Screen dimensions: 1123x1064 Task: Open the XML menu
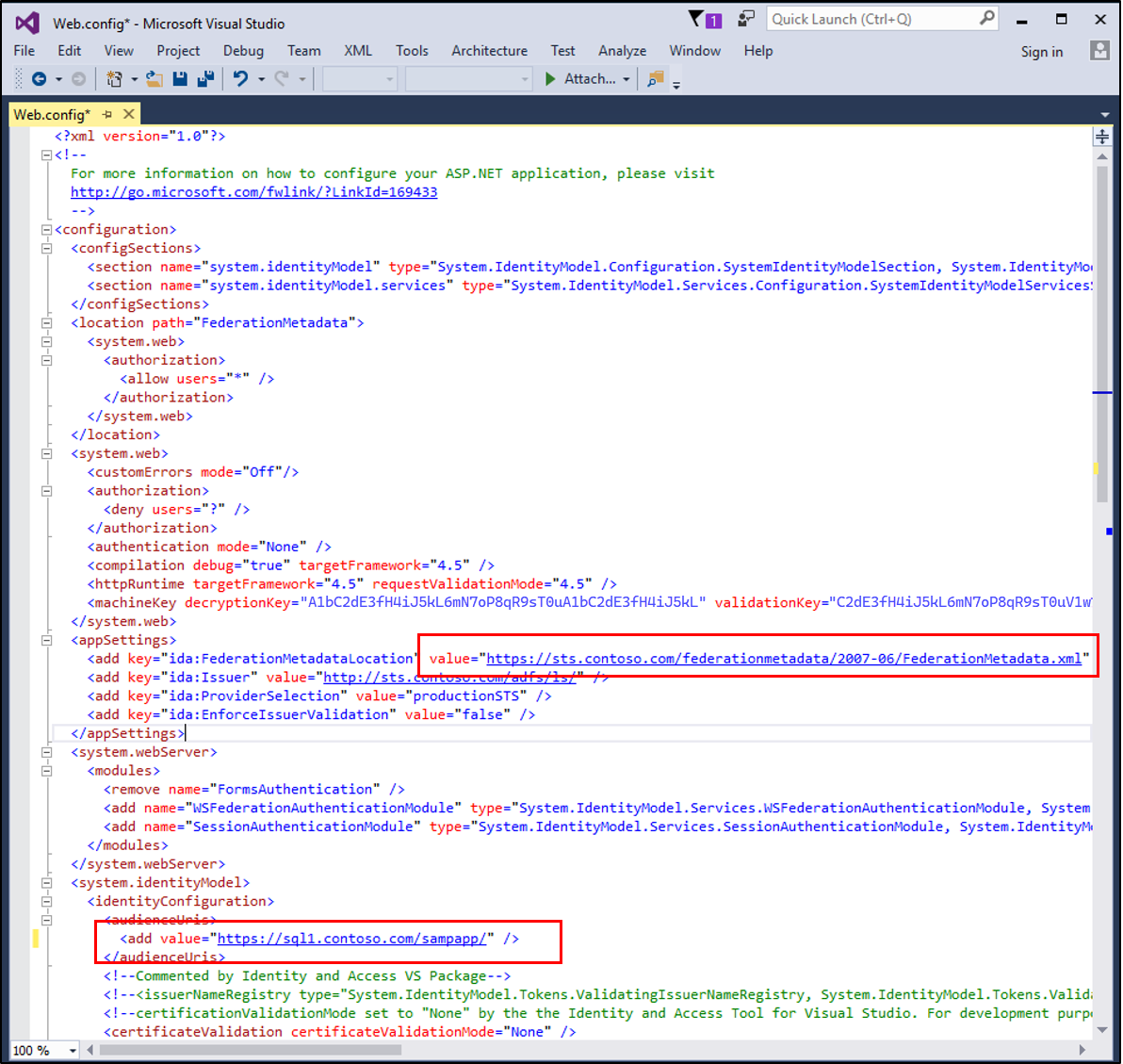[358, 51]
